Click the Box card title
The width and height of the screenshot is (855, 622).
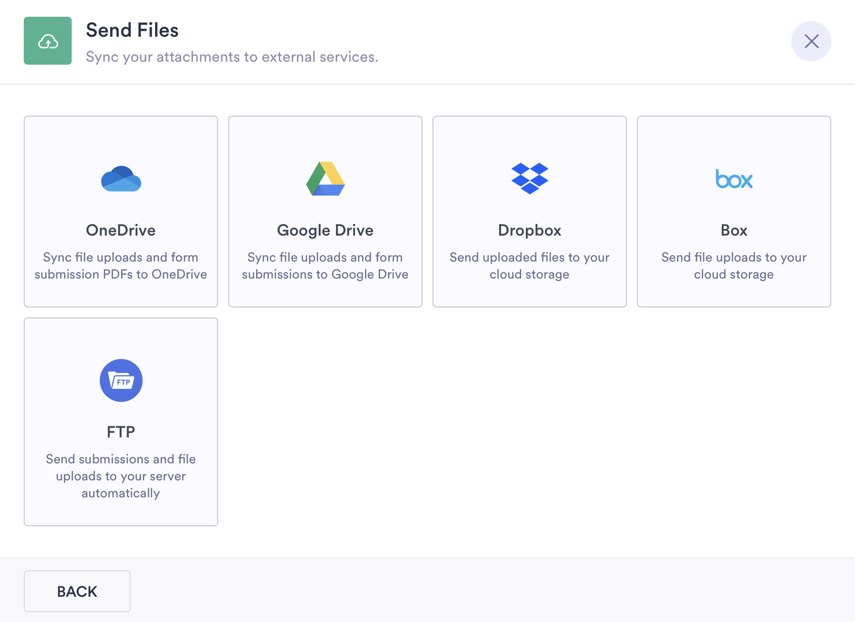click(733, 230)
